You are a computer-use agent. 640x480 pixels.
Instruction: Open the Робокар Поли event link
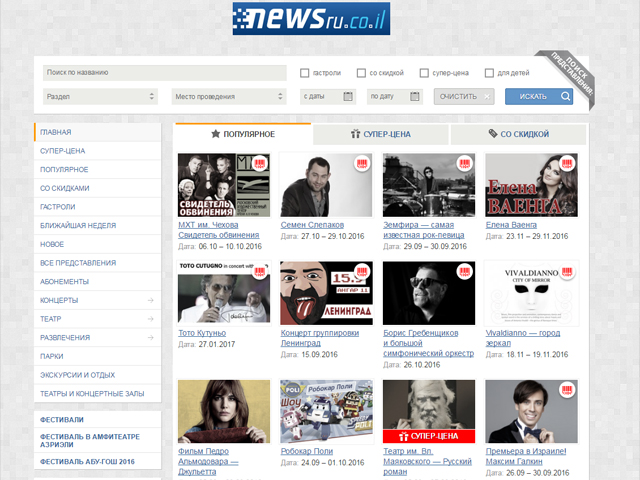tap(307, 451)
